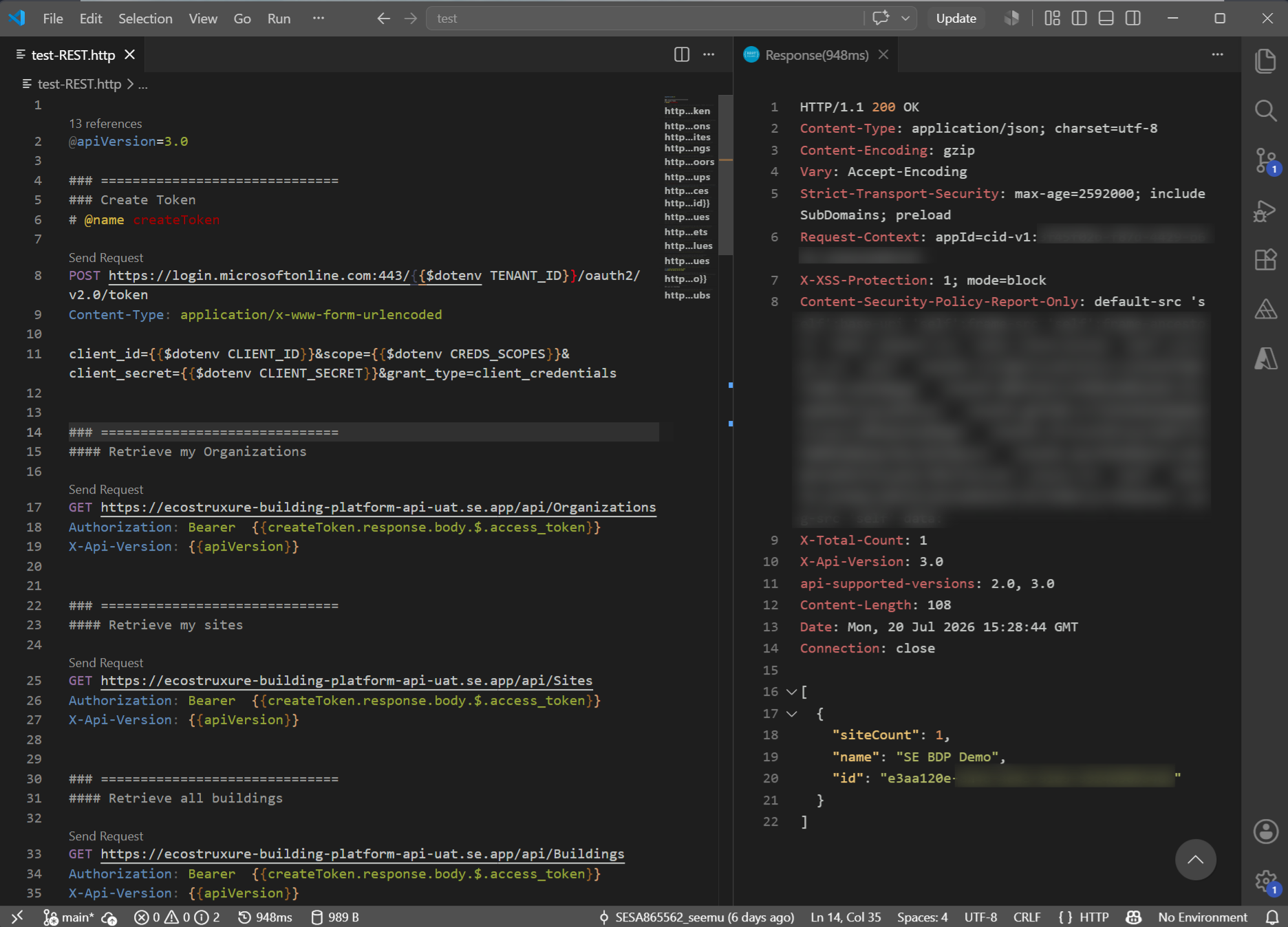Screen dimensions: 1288x927
Task: Open the File menu
Action: click(x=53, y=19)
